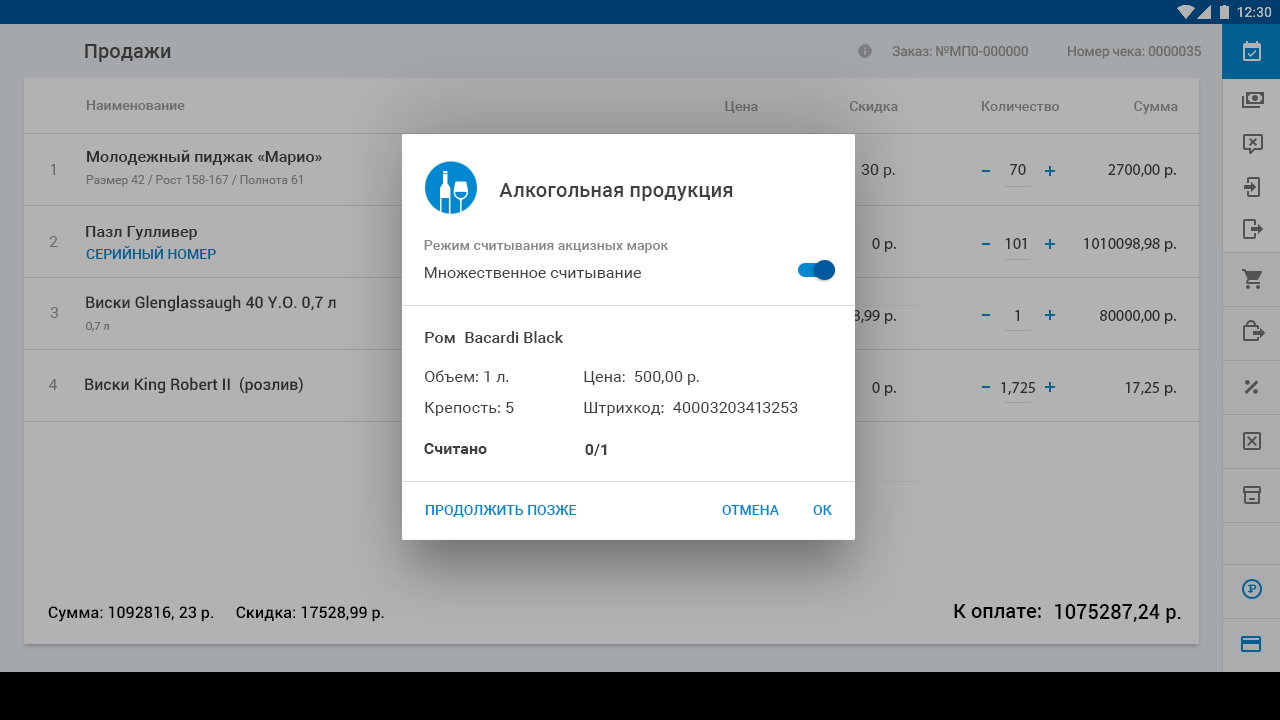Screen dimensions: 1280x720
Task: Click quantity field showing 1,725
Action: [x=1017, y=388]
